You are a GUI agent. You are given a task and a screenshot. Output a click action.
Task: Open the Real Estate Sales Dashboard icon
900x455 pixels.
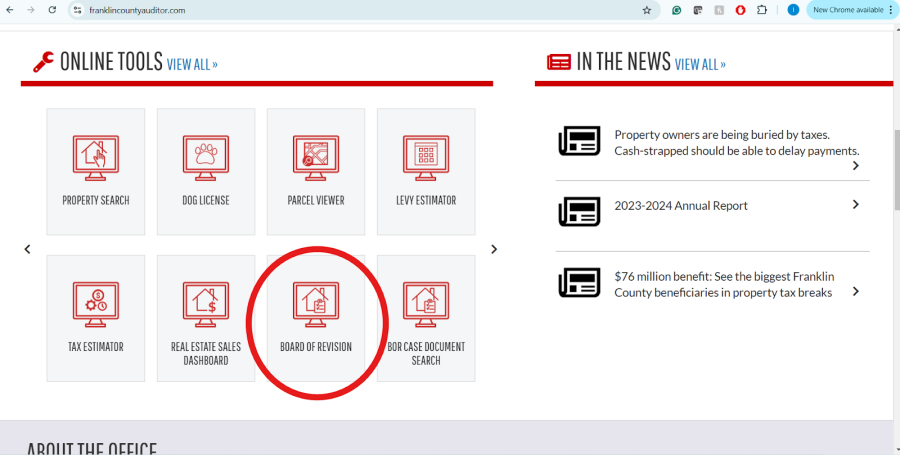pyautogui.click(x=206, y=304)
